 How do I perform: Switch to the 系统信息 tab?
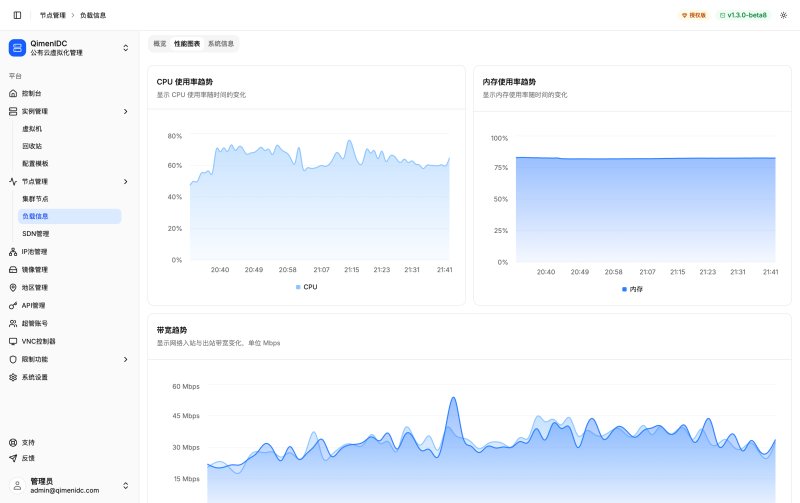click(x=221, y=44)
